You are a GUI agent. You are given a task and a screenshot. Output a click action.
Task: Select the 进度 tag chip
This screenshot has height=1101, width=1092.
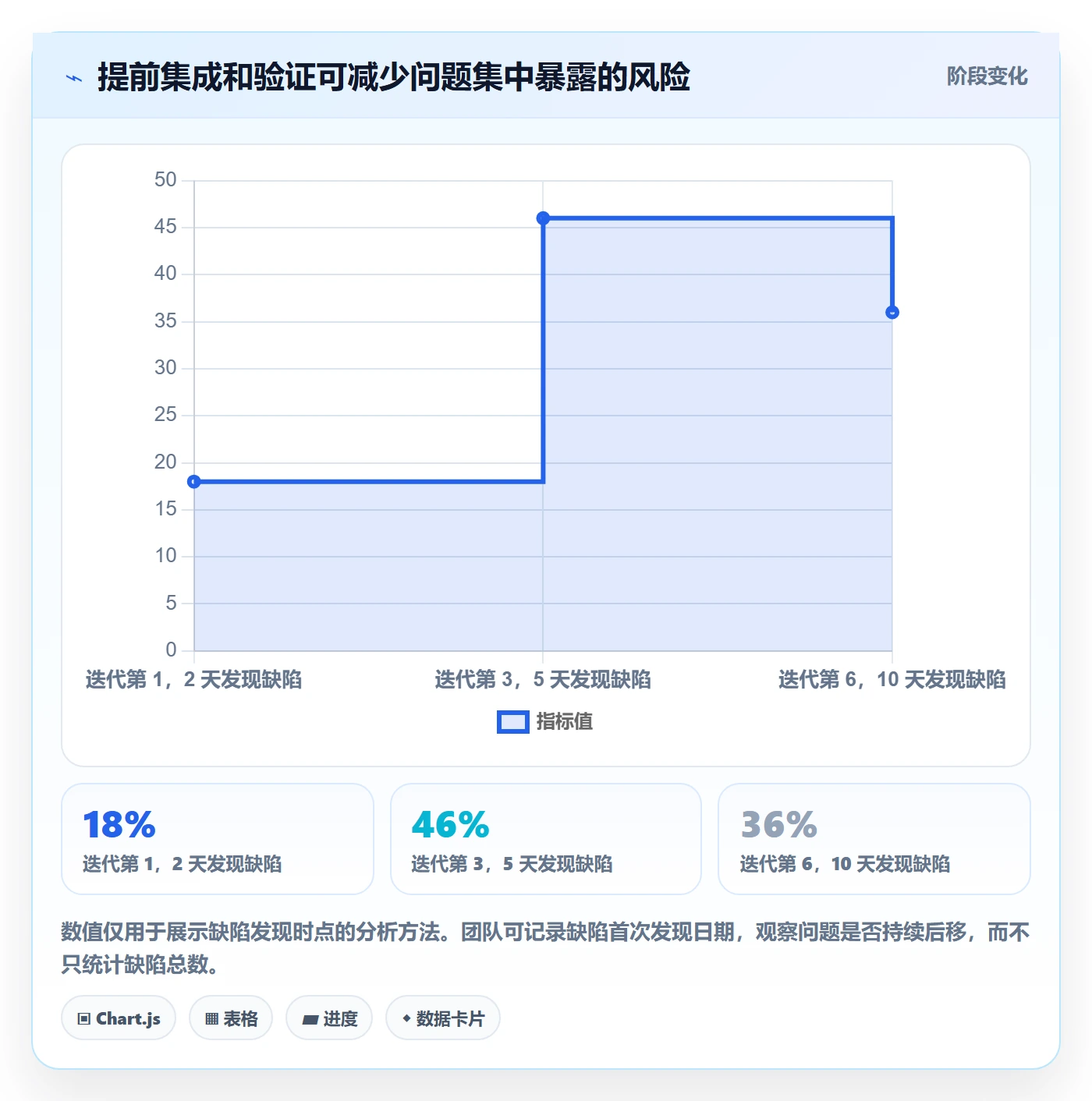(x=329, y=1018)
